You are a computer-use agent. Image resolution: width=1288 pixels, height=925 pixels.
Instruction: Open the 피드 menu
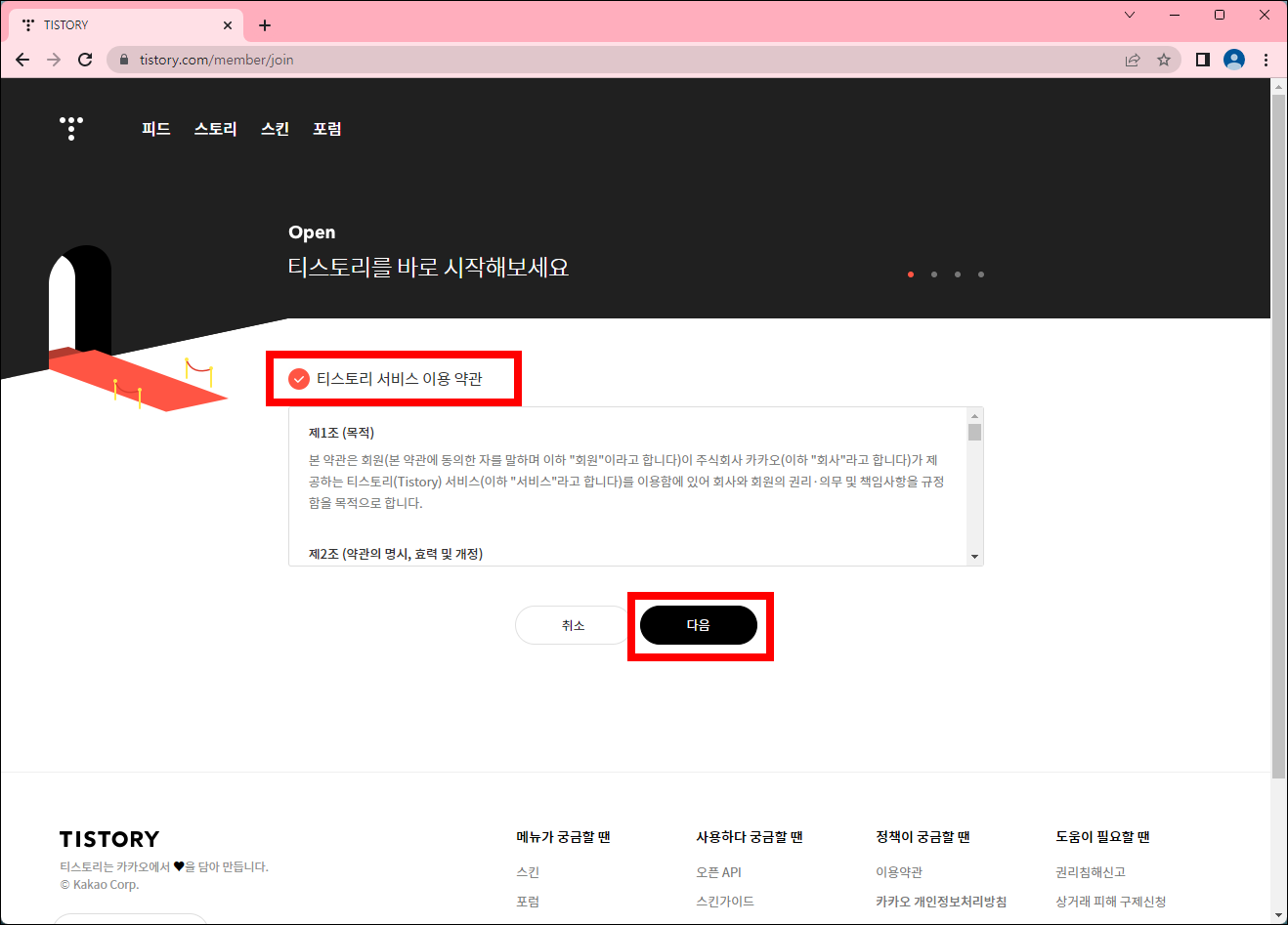pyautogui.click(x=156, y=129)
